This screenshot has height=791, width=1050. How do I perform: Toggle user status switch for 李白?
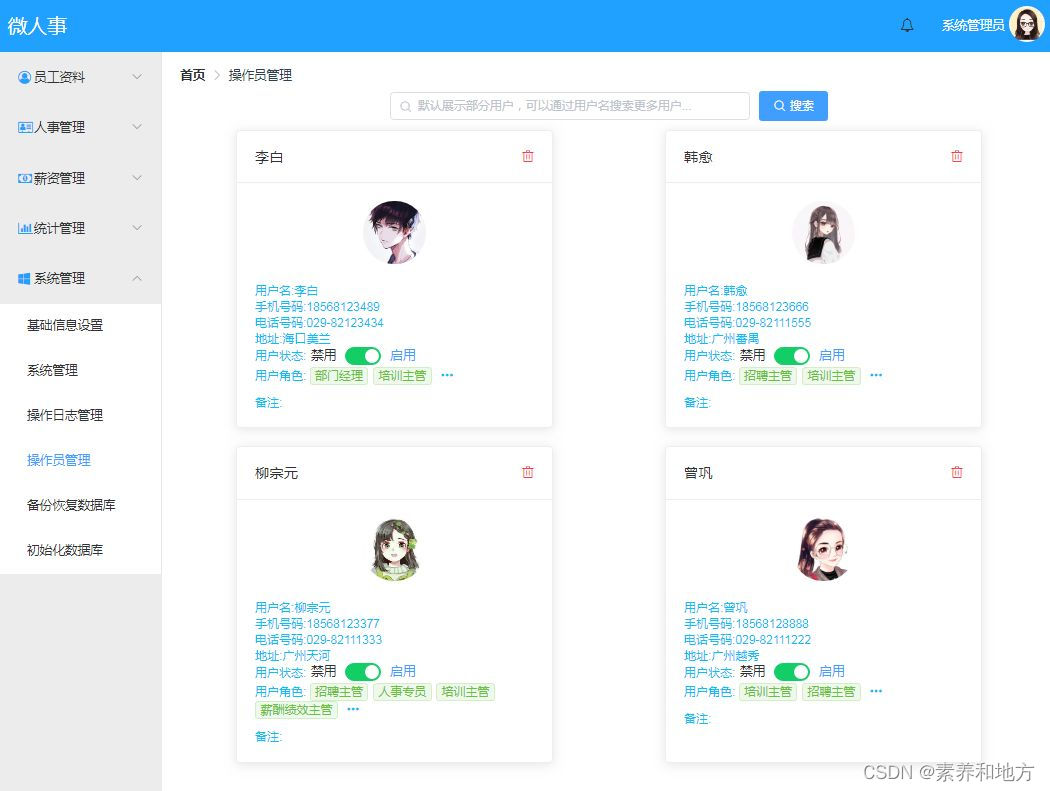[363, 356]
